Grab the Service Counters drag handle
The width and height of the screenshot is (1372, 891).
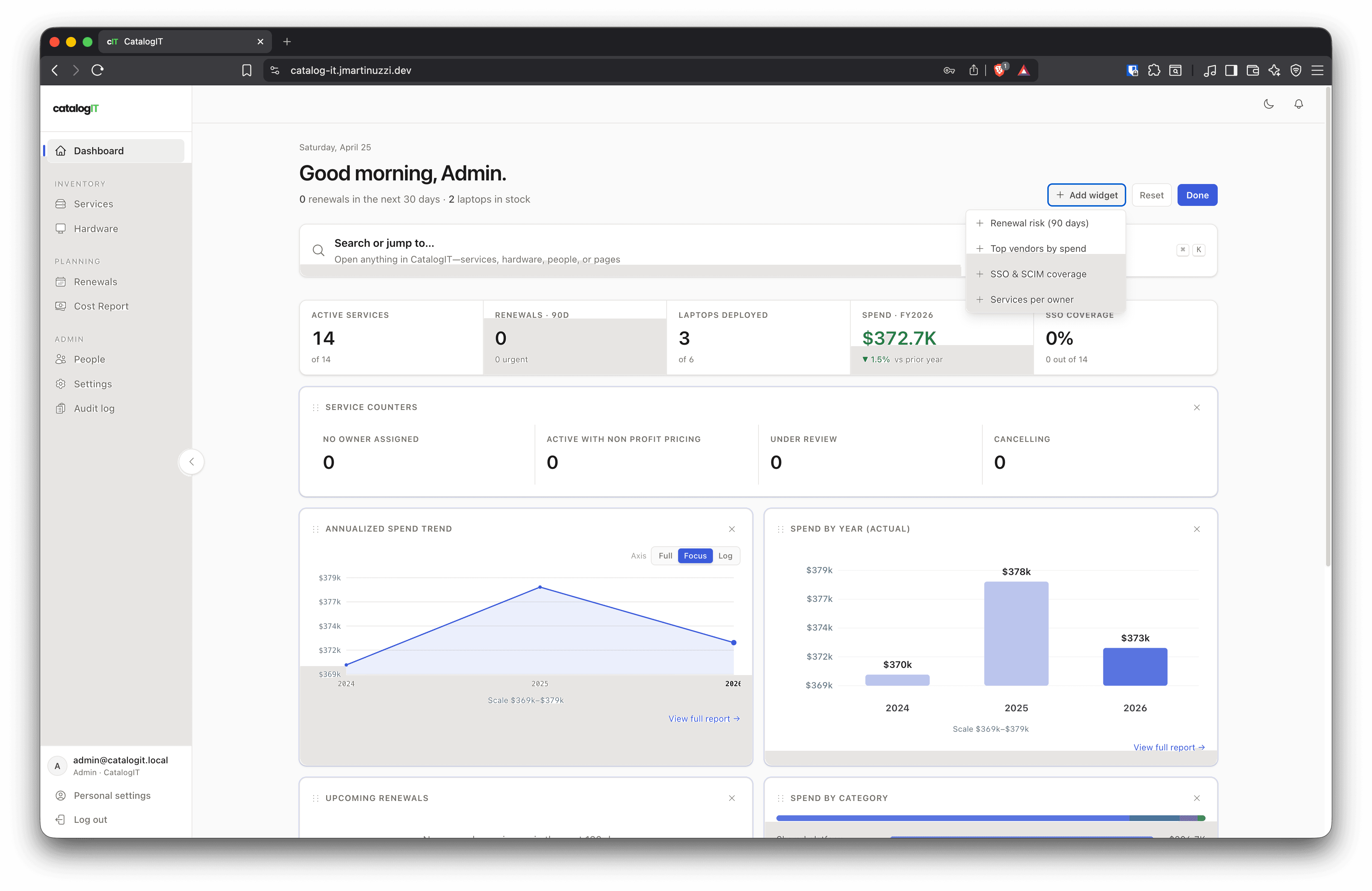(x=315, y=407)
